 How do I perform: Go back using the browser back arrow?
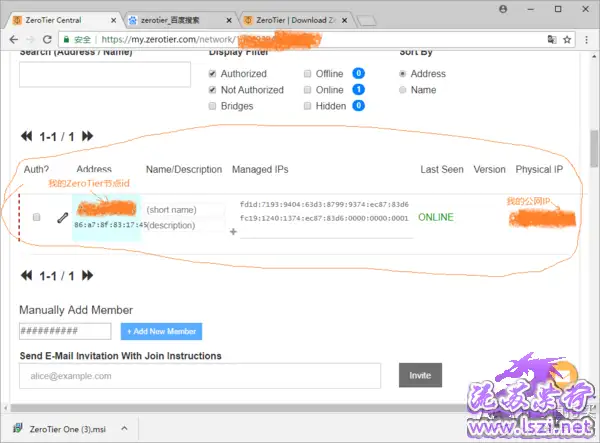tap(14, 39)
